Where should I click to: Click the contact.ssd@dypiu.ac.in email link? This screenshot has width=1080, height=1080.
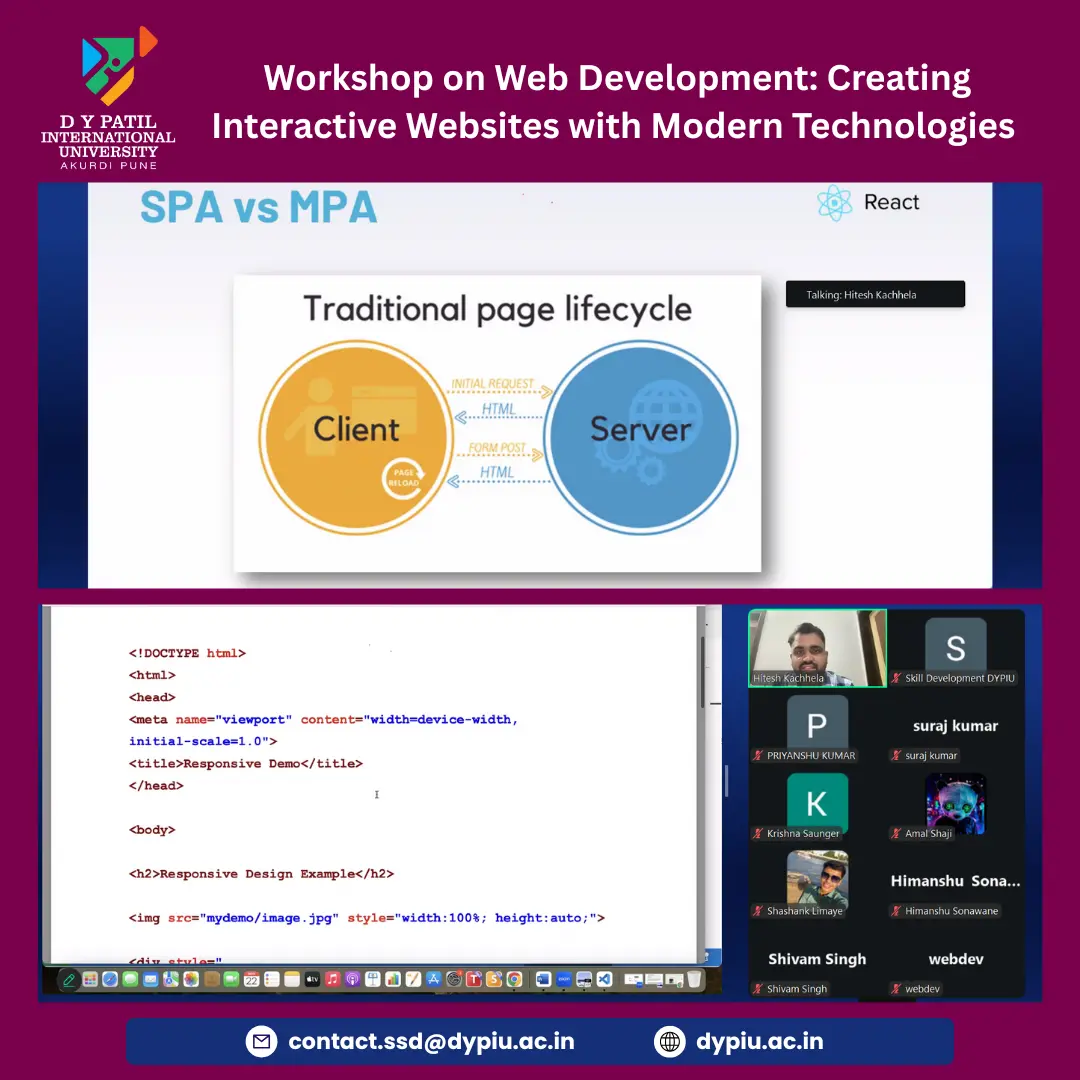pyautogui.click(x=430, y=1041)
